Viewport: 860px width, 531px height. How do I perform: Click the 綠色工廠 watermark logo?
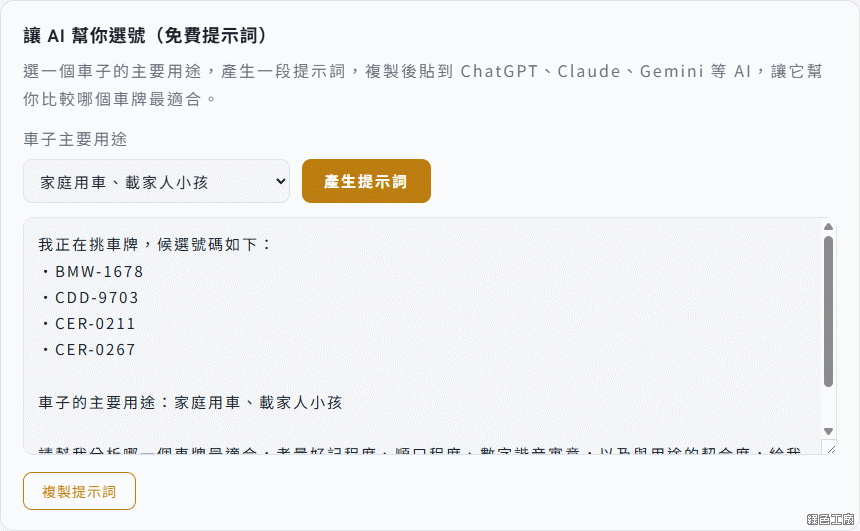pos(830,519)
